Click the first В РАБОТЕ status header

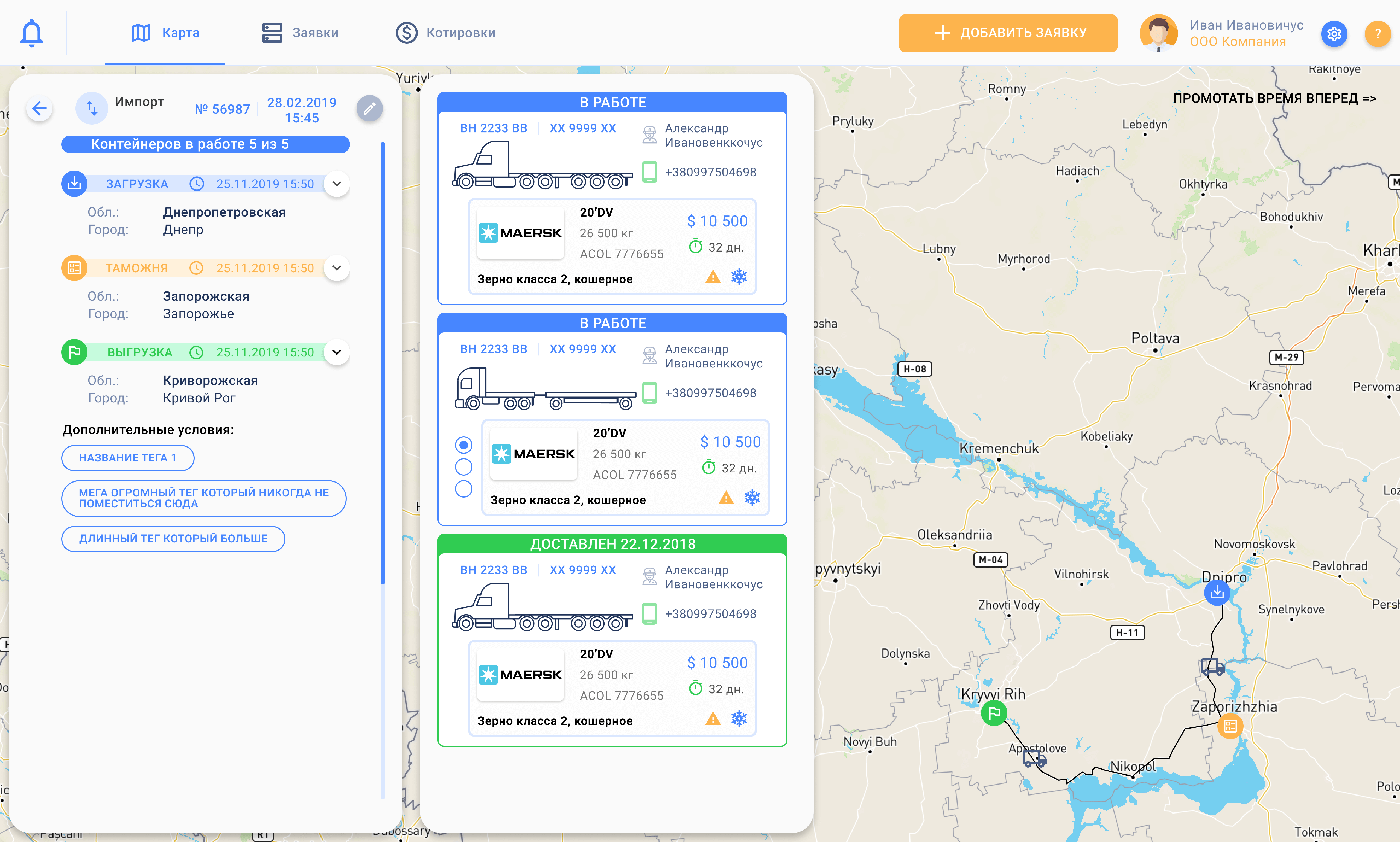[x=612, y=102]
